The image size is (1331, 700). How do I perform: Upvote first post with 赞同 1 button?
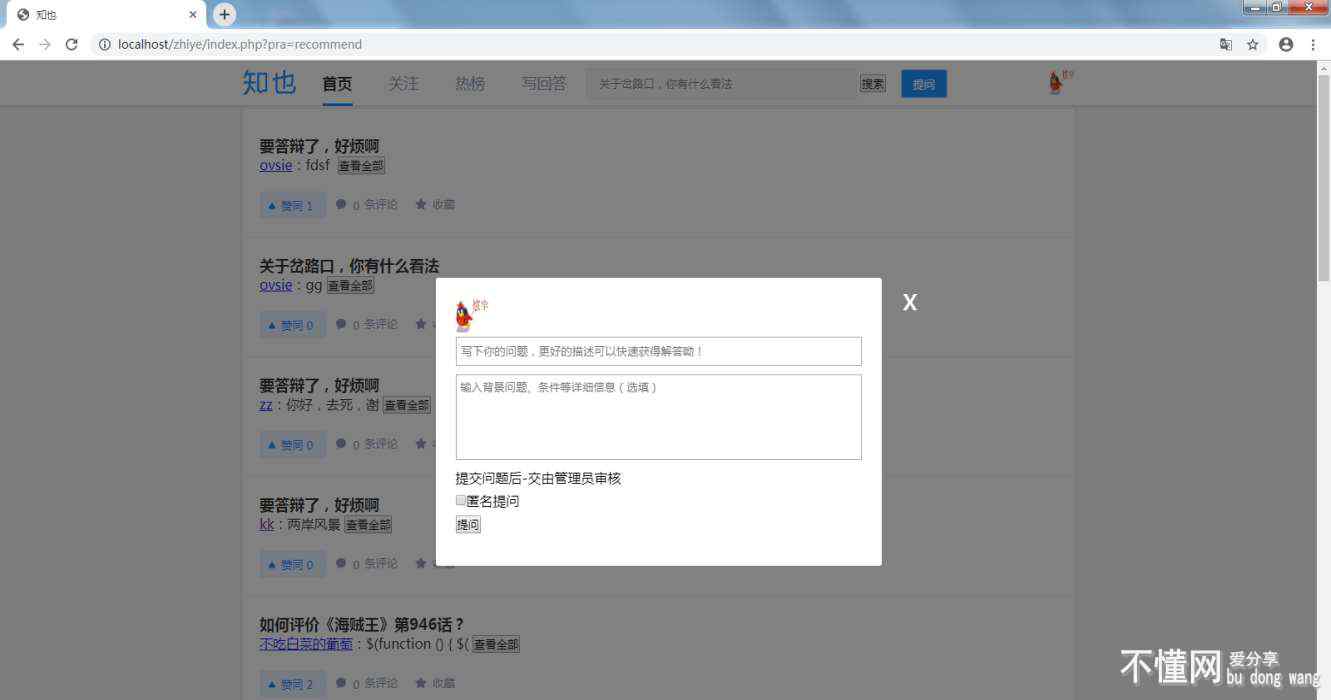click(292, 206)
